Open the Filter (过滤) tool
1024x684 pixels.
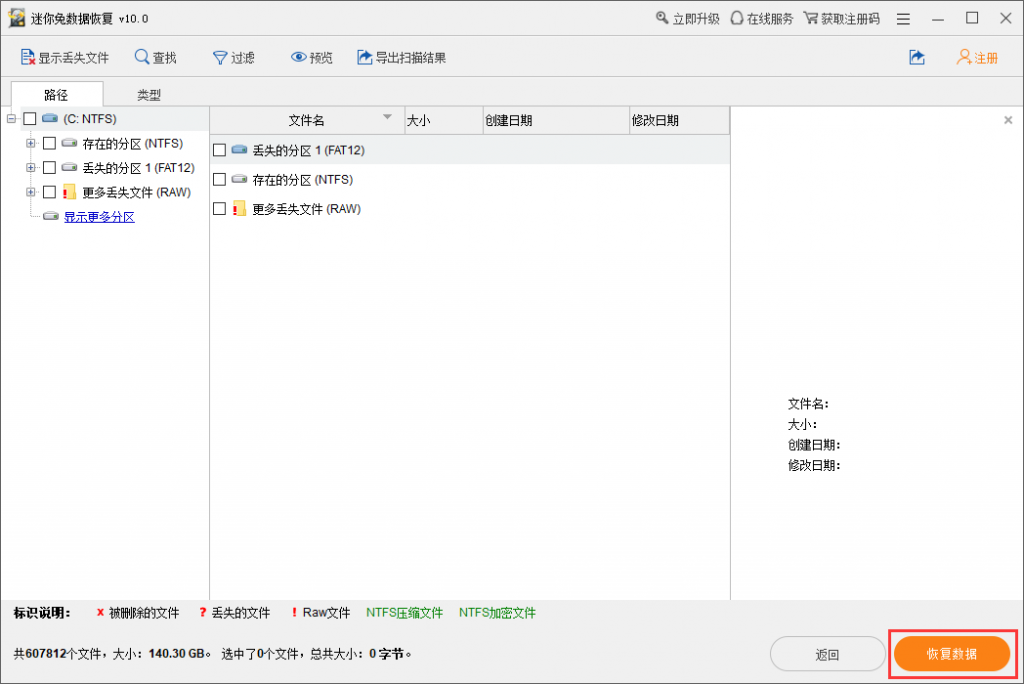pos(233,57)
